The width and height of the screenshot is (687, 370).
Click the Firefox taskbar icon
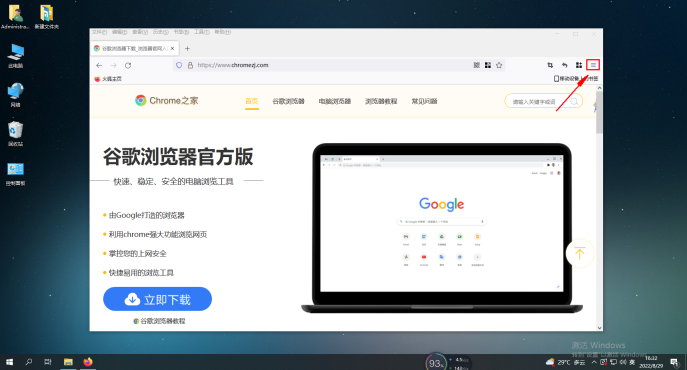[x=88, y=362]
